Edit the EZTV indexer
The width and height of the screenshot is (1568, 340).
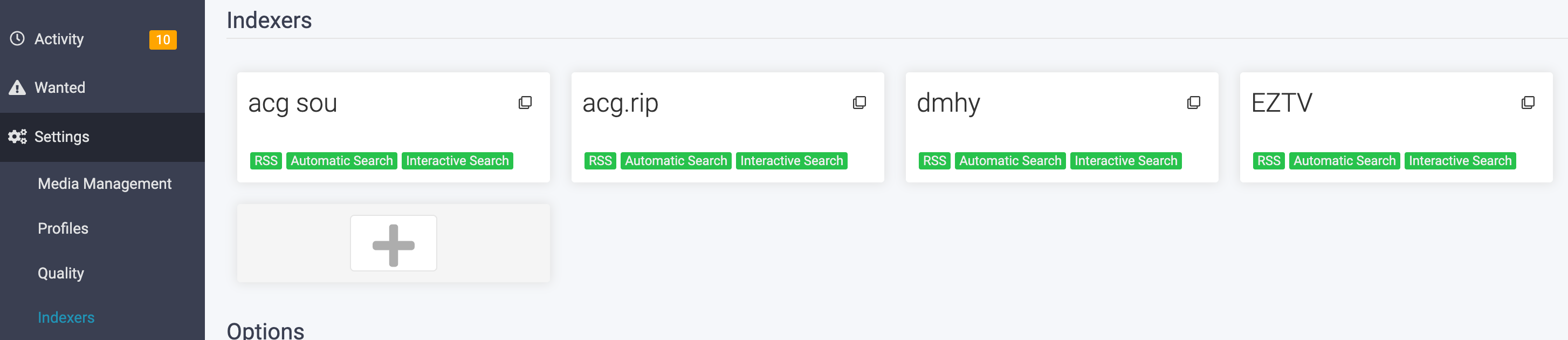pos(1396,127)
